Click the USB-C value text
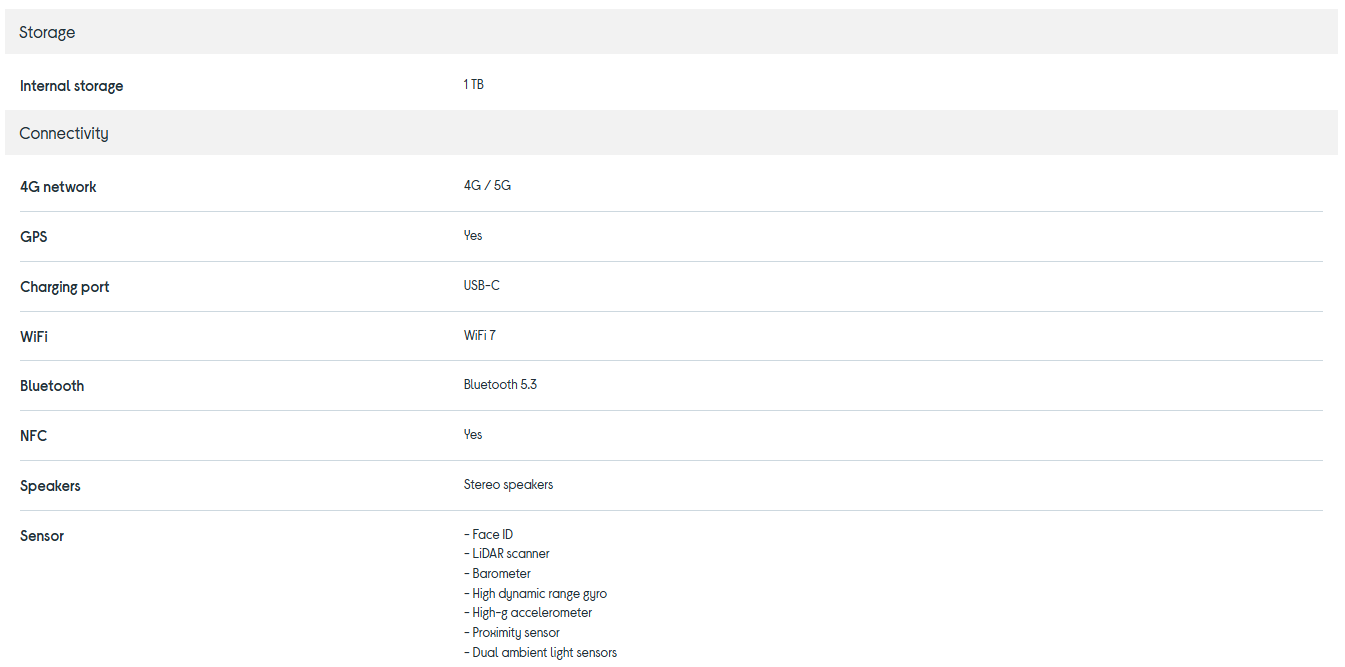This screenshot has height=667, width=1345. (x=482, y=286)
